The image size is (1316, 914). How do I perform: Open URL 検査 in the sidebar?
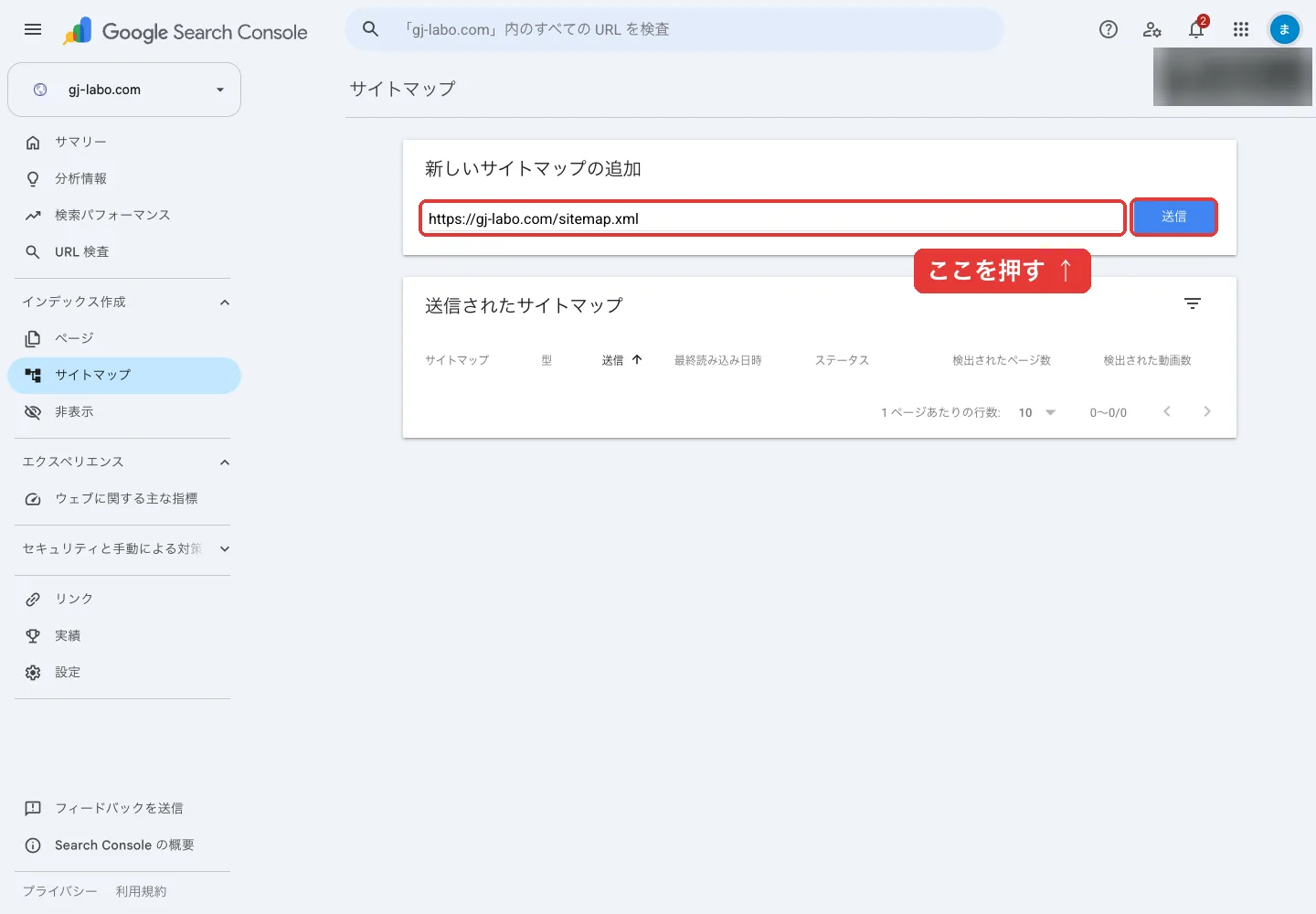pyautogui.click(x=124, y=251)
